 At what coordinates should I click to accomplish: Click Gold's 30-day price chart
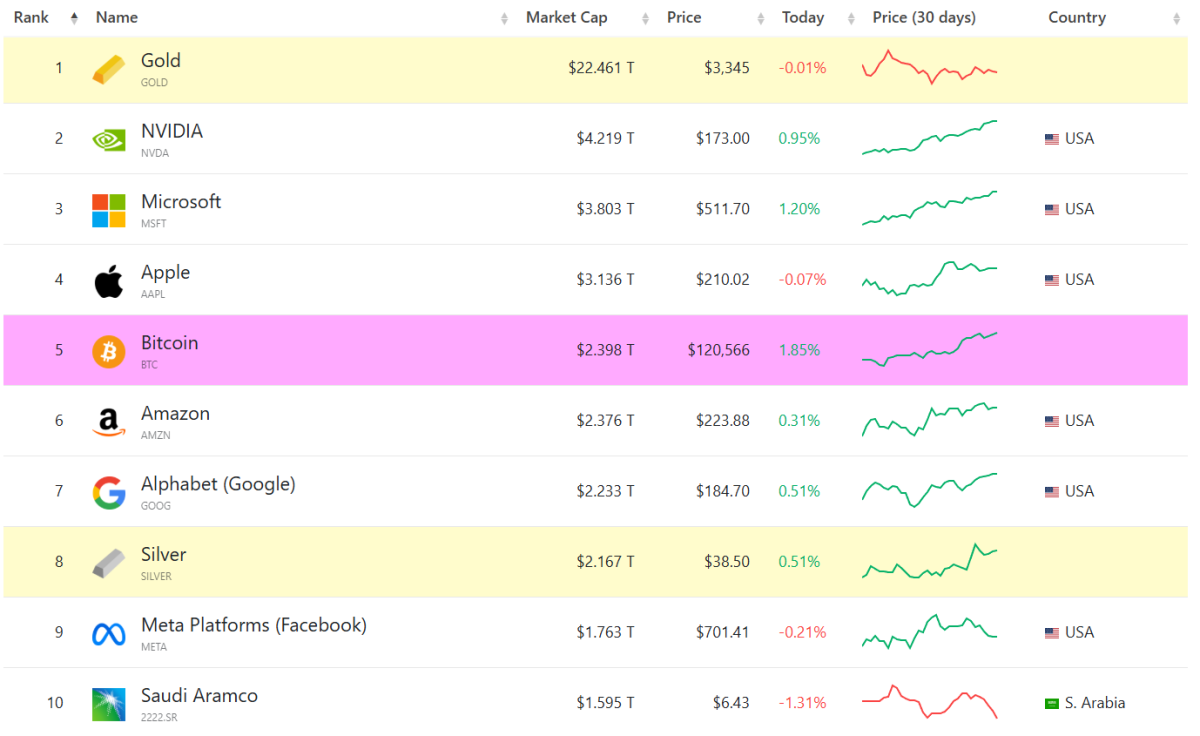[x=930, y=67]
